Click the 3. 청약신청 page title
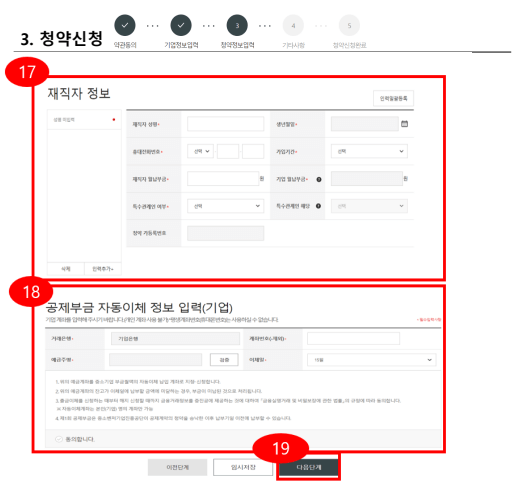528x483 pixels. point(62,39)
